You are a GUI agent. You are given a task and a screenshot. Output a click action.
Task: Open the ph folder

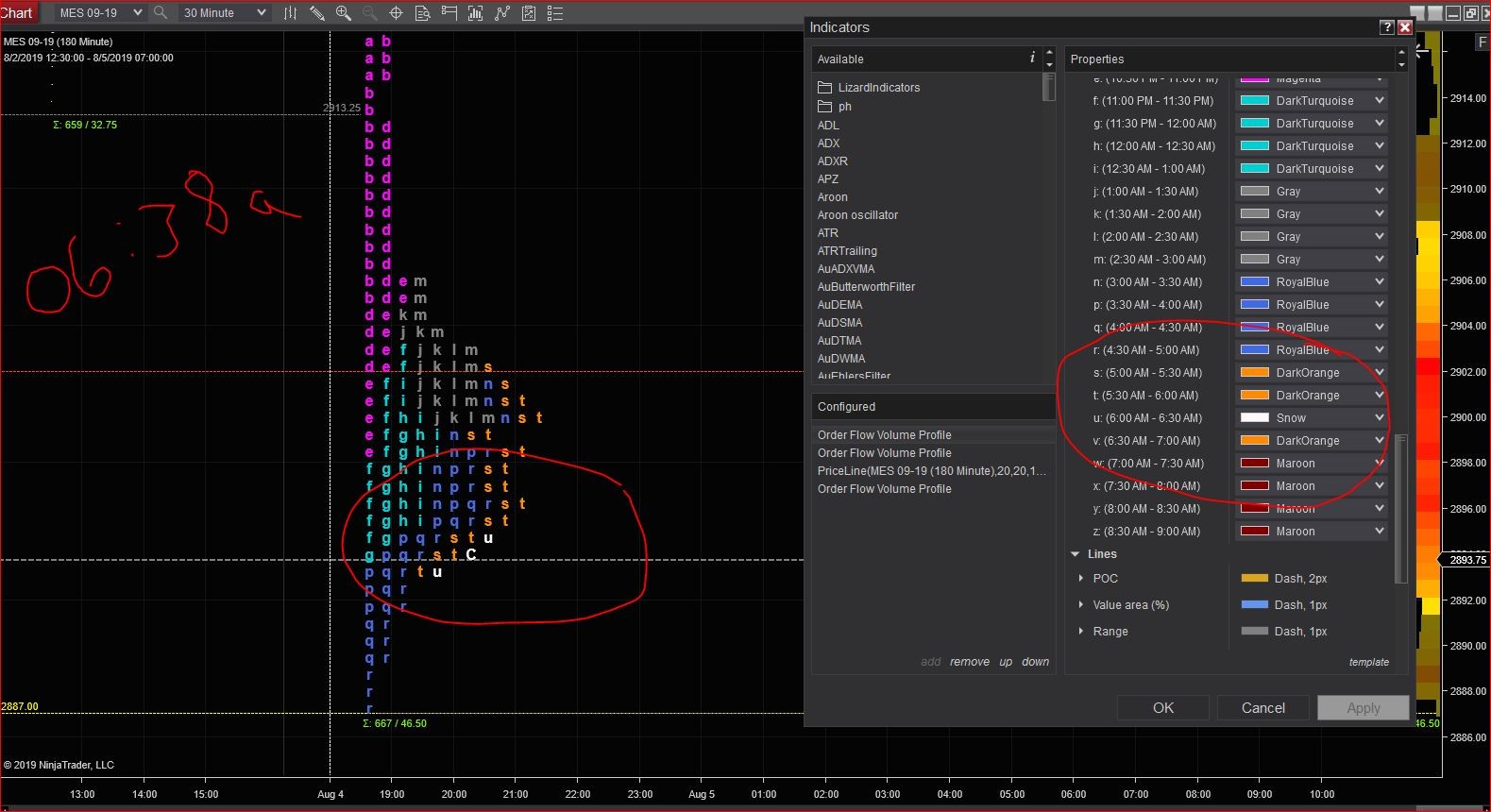[835, 107]
